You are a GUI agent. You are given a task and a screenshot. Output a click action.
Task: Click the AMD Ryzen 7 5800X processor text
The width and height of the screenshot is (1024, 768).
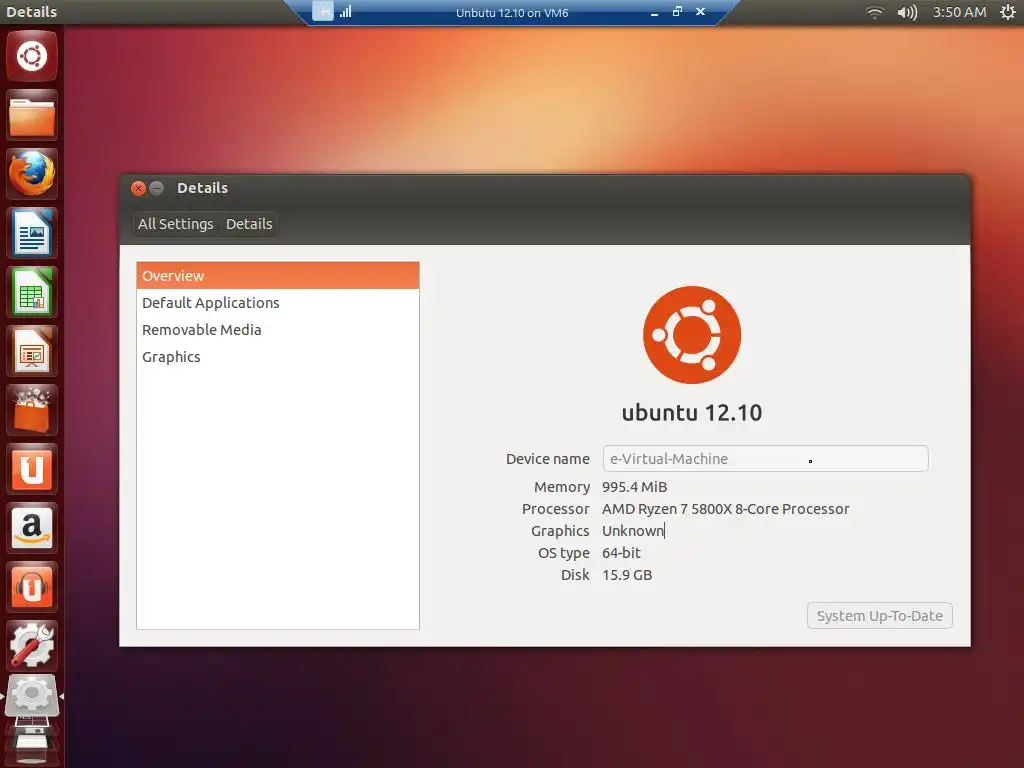pos(726,509)
